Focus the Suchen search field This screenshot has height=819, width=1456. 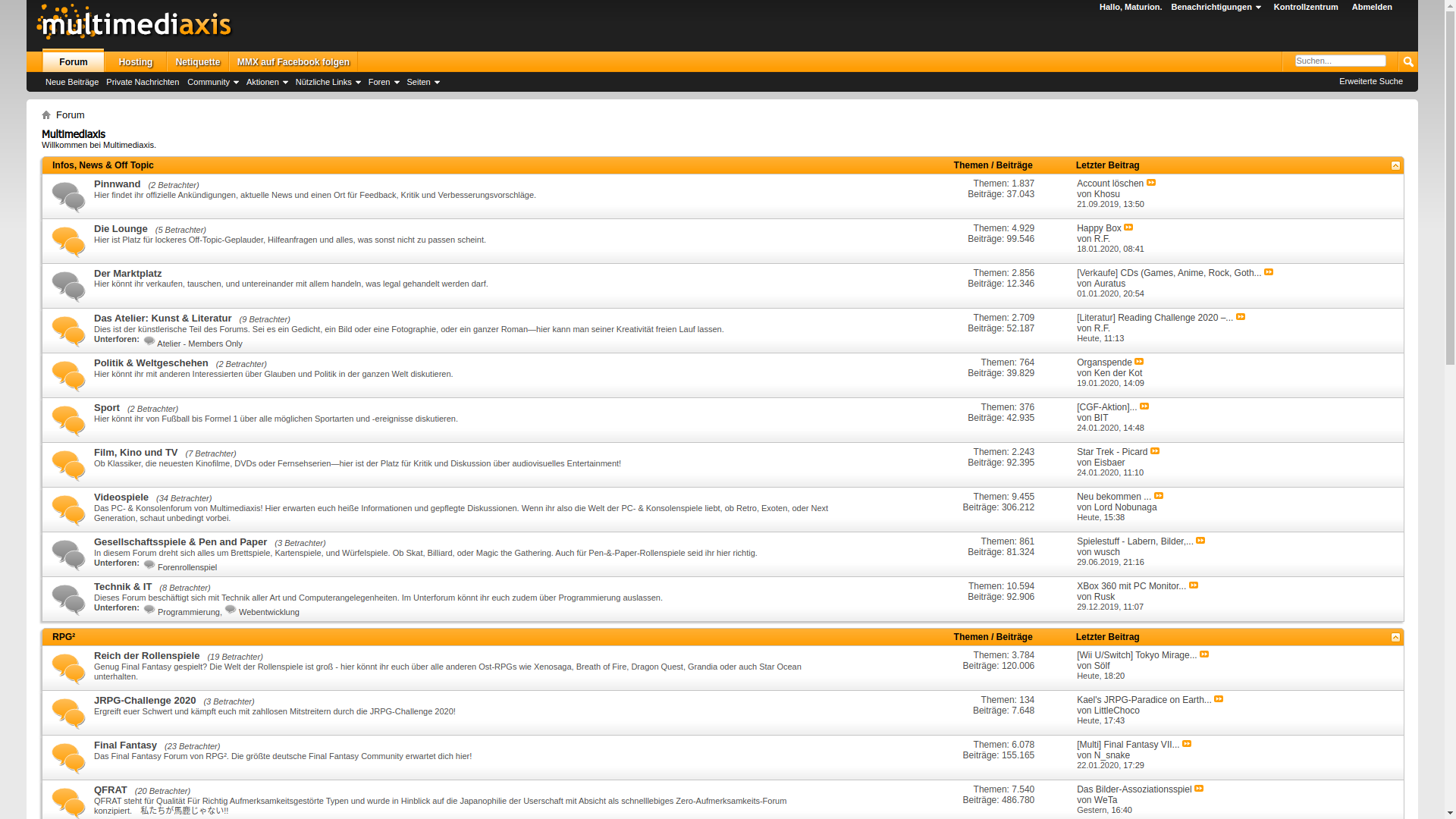pyautogui.click(x=1340, y=61)
